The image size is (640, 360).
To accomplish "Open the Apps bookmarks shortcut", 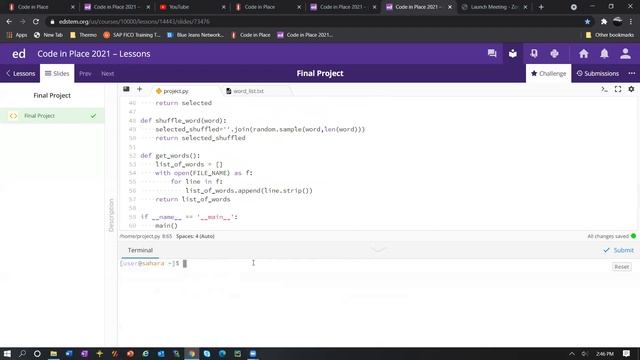I will click(x=17, y=35).
